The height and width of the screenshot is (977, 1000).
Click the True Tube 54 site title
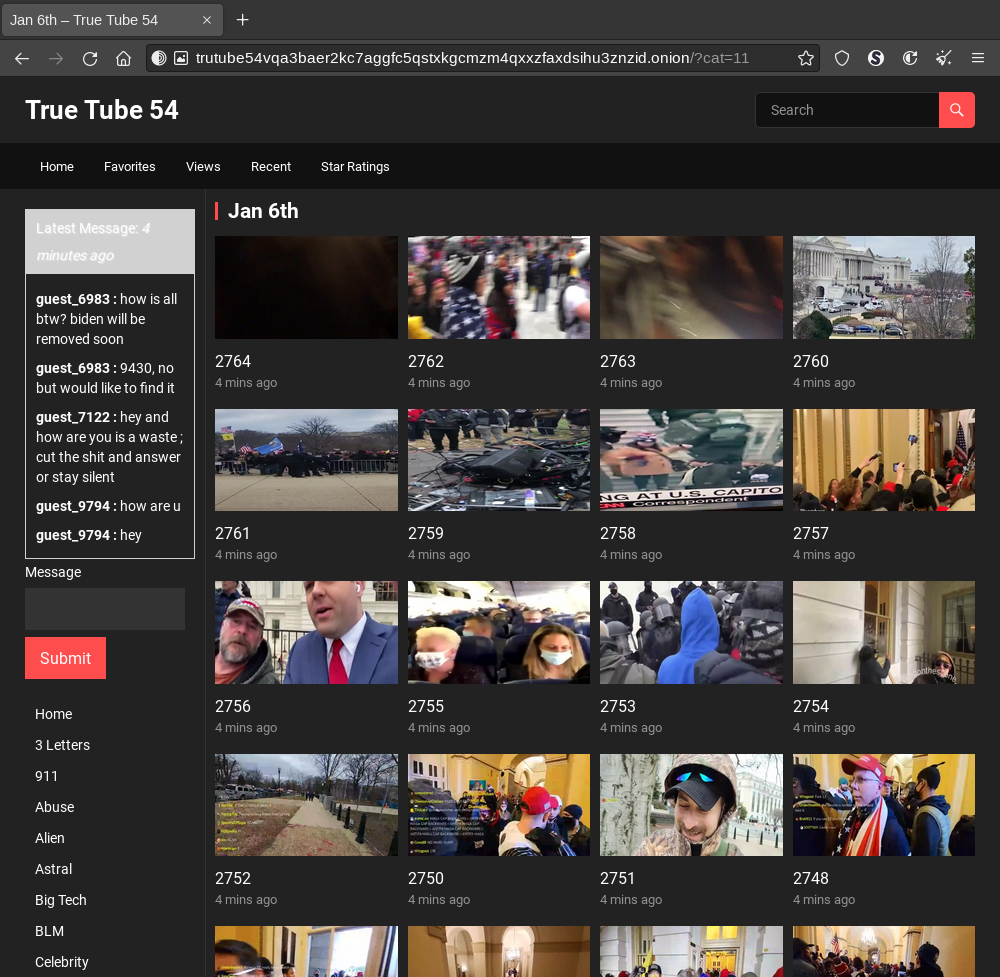click(x=102, y=110)
